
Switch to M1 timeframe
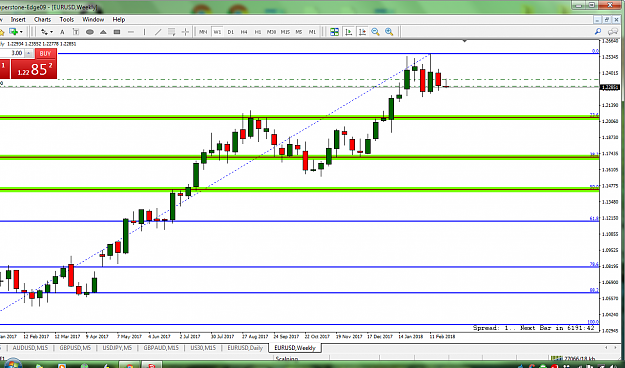pos(312,32)
